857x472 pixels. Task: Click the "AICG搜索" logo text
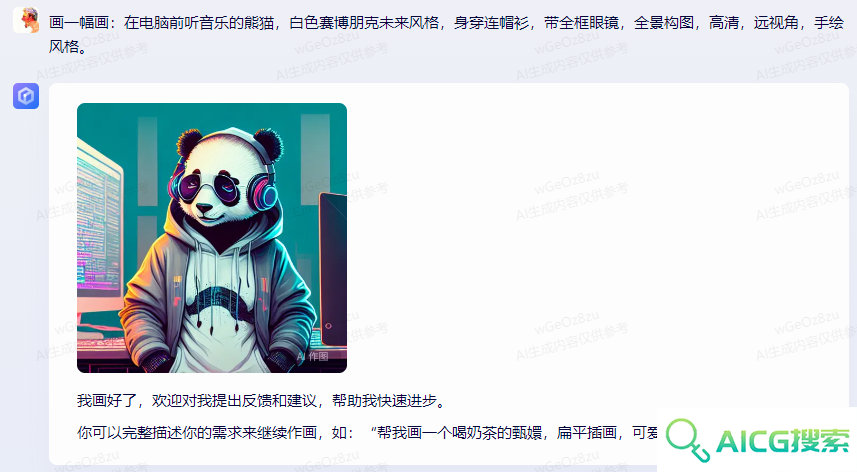pos(783,441)
